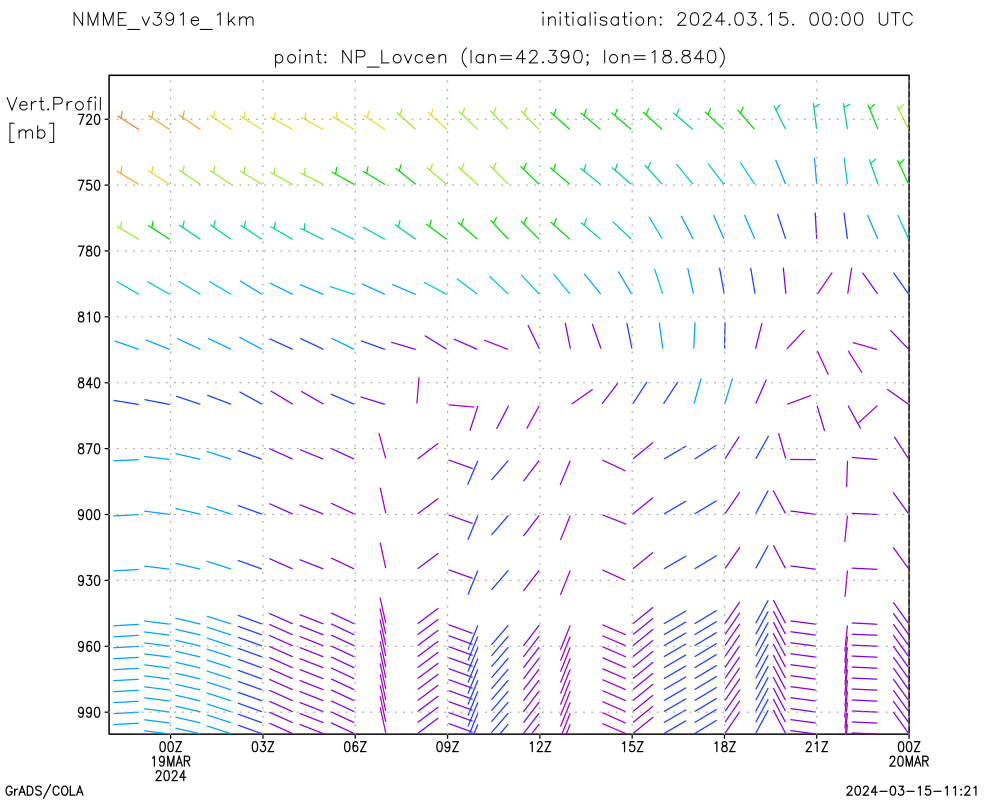Image resolution: width=1000 pixels, height=800 pixels.
Task: Click the 06Z time axis label
Action: (x=355, y=747)
